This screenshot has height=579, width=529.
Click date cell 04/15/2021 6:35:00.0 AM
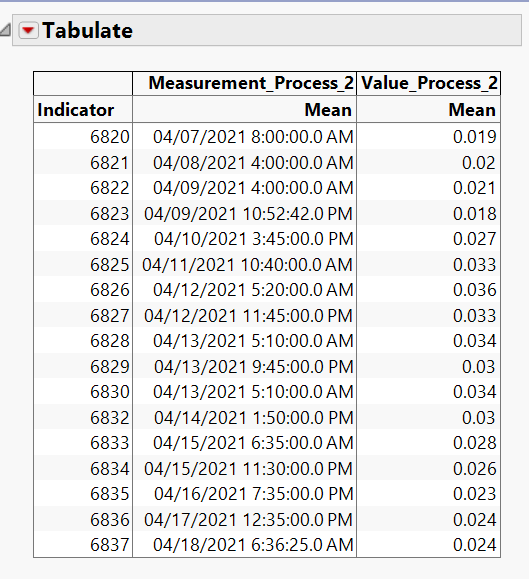253,443
